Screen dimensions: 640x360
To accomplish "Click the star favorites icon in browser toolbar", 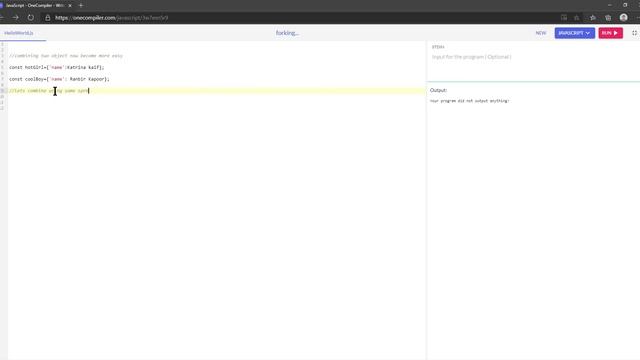I will click(x=593, y=18).
